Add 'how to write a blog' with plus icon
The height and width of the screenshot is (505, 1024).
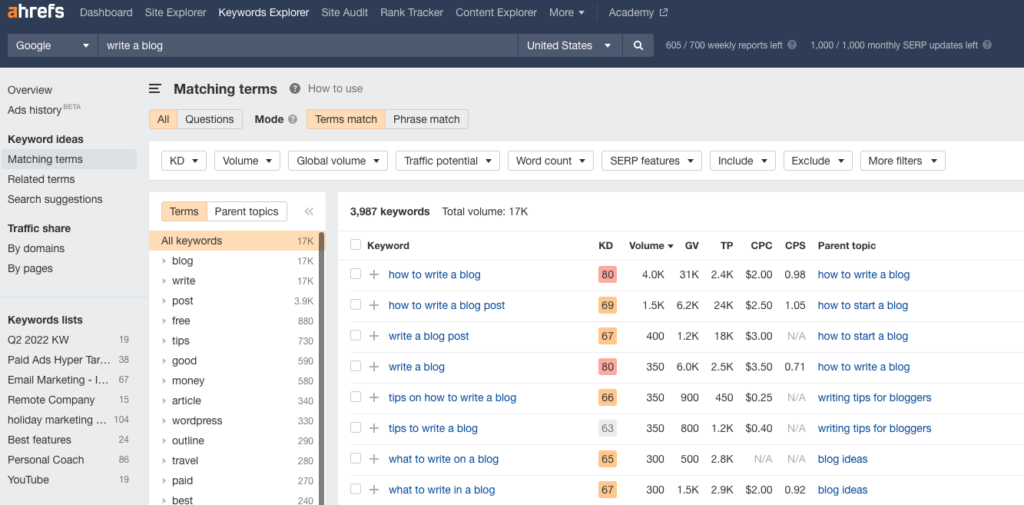coord(374,274)
